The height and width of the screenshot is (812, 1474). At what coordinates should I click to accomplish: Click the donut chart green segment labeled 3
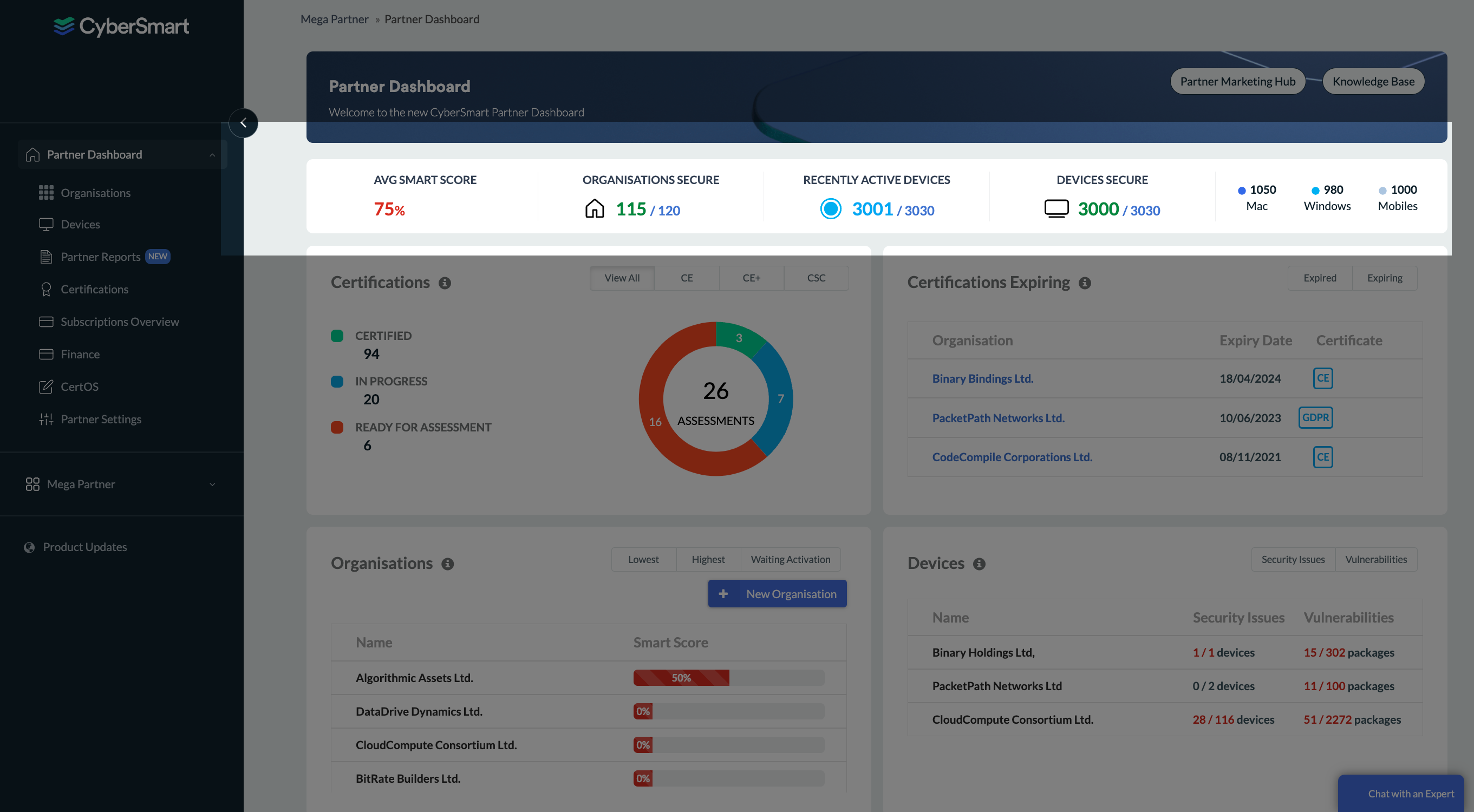[x=739, y=338]
